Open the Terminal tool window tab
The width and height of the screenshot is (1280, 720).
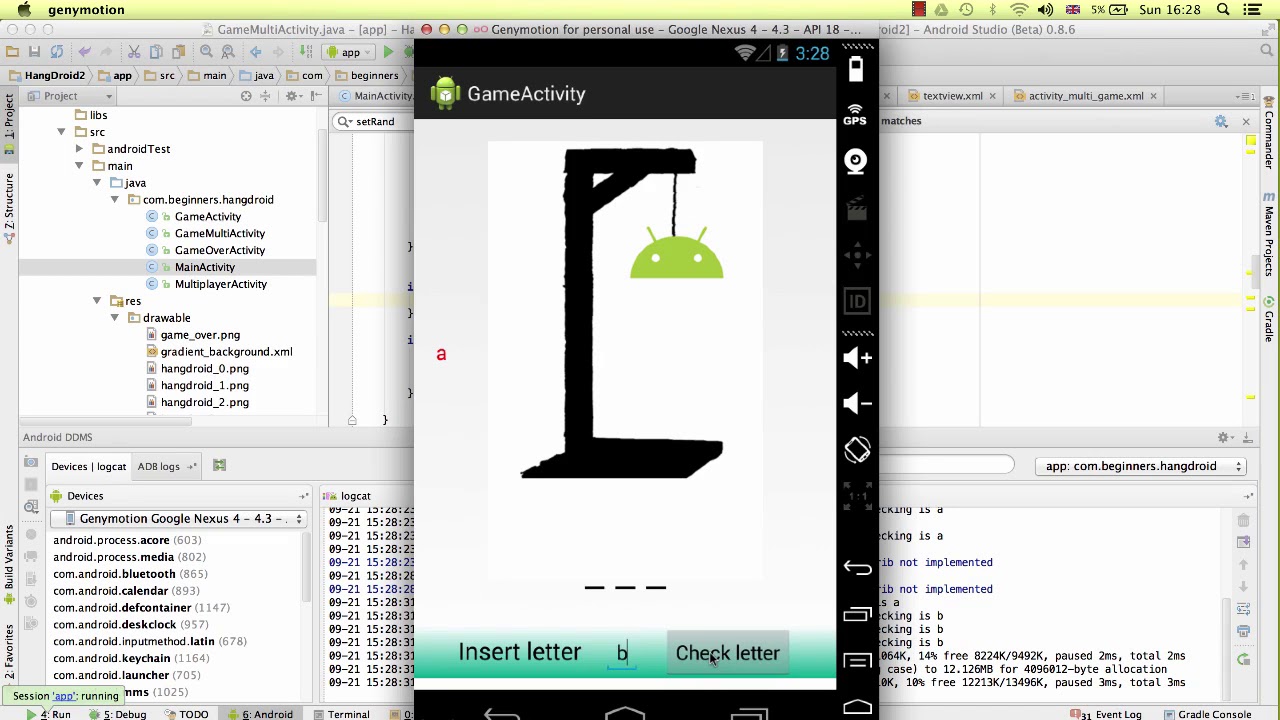pyautogui.click(x=341, y=714)
